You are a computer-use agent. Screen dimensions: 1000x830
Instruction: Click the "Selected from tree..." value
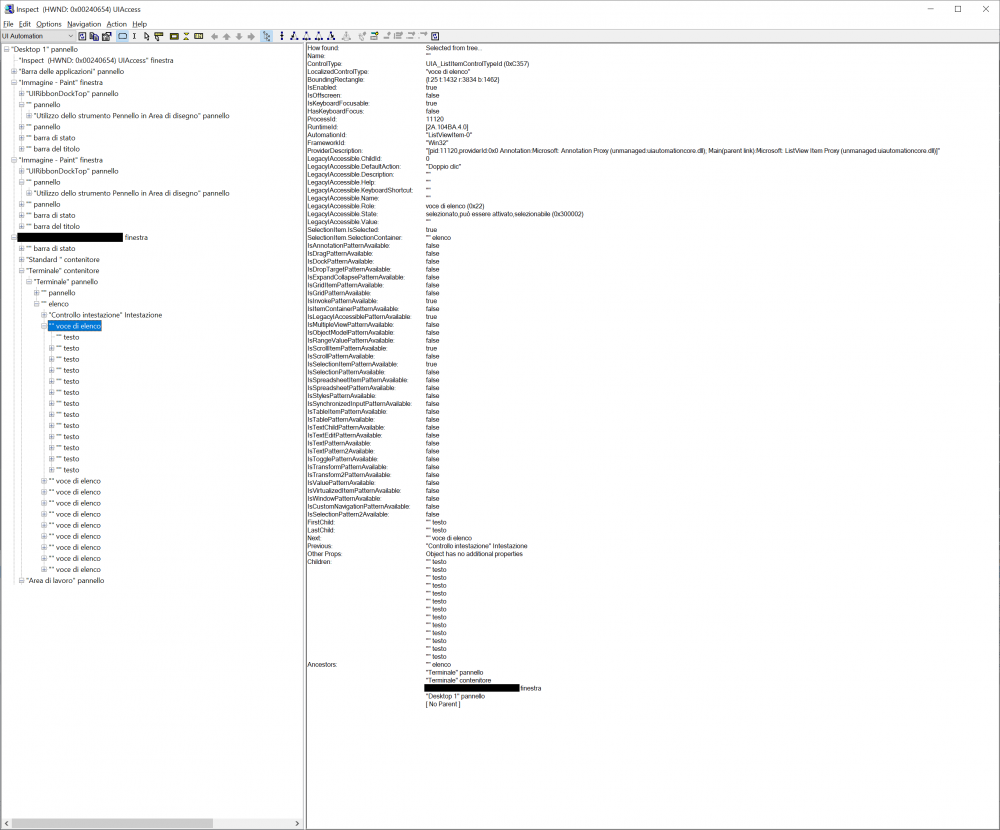(454, 48)
